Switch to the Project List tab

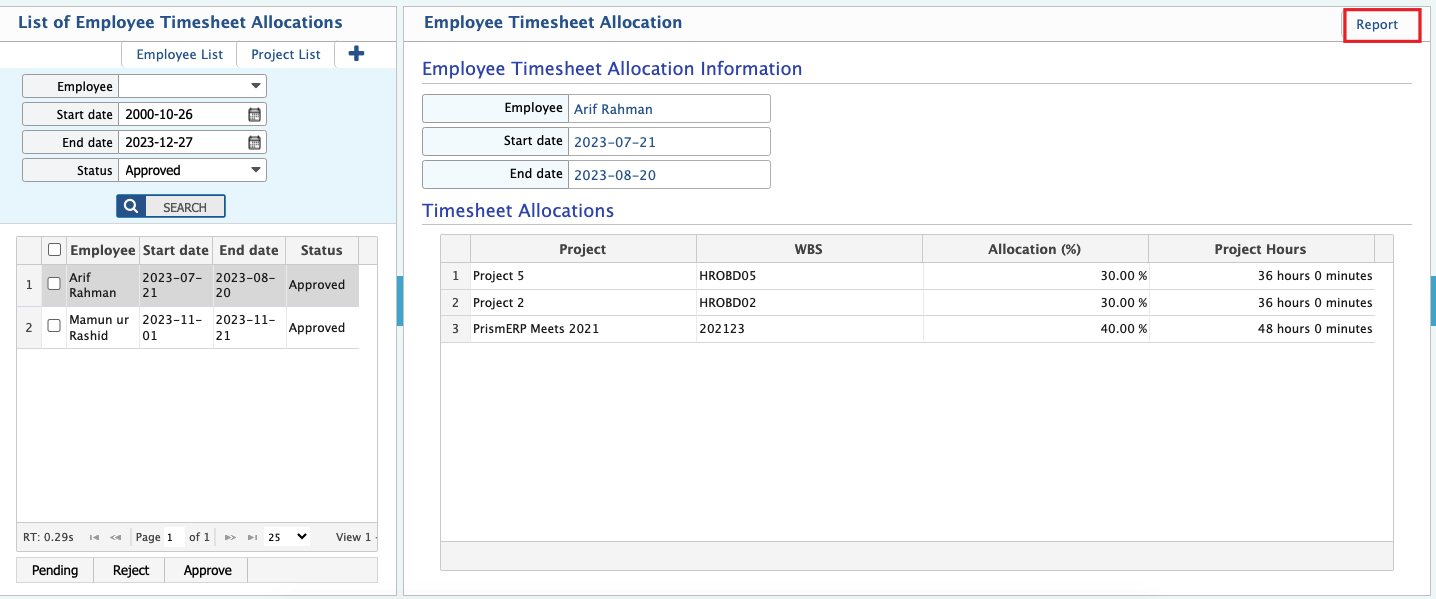pos(284,54)
